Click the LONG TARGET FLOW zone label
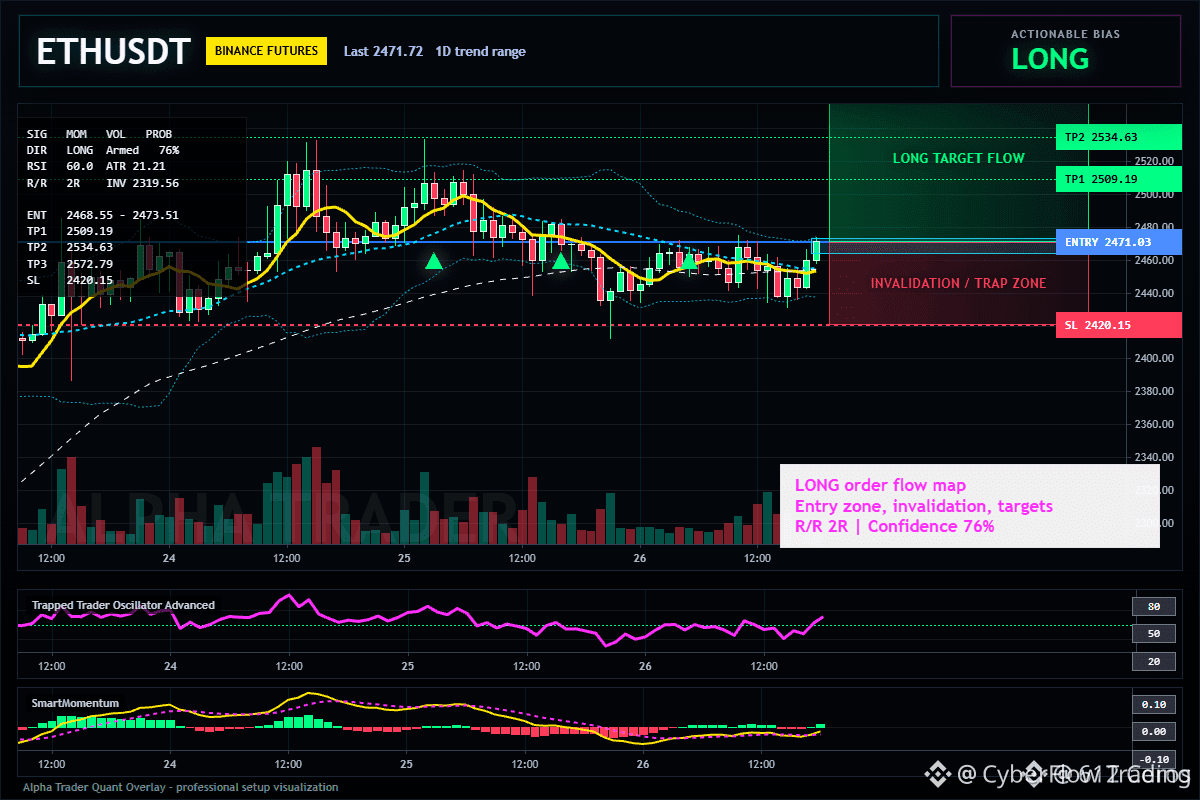This screenshot has height=800, width=1200. pos(958,158)
